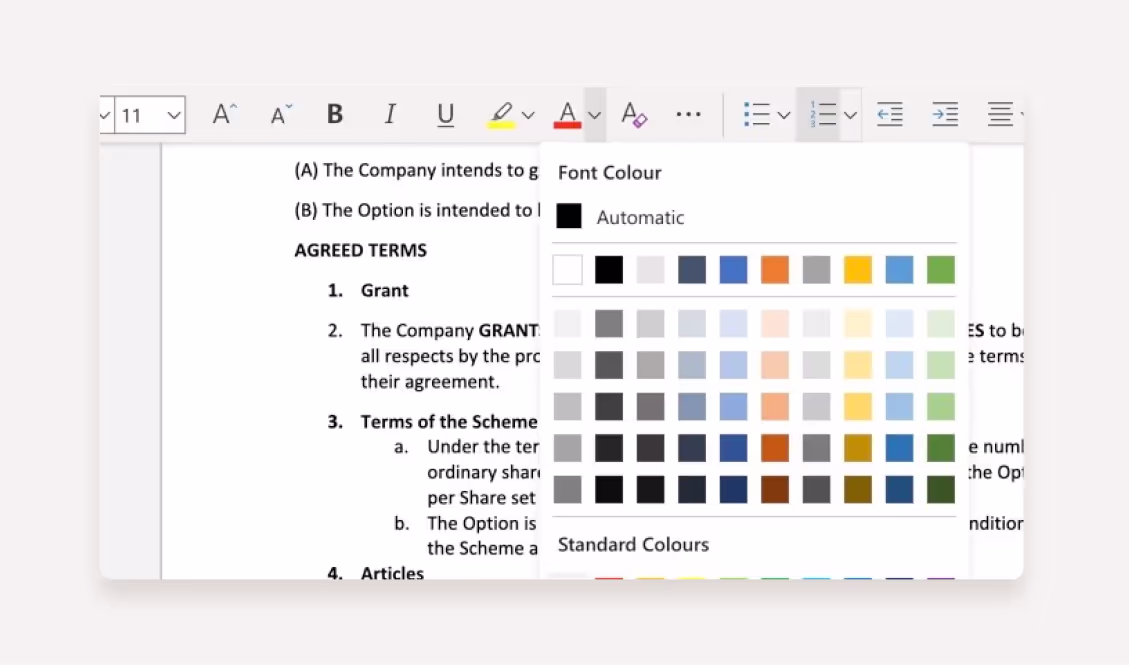Image resolution: width=1129 pixels, height=665 pixels.
Task: Collapse the Font Colour dropdown arrow
Action: click(x=595, y=115)
